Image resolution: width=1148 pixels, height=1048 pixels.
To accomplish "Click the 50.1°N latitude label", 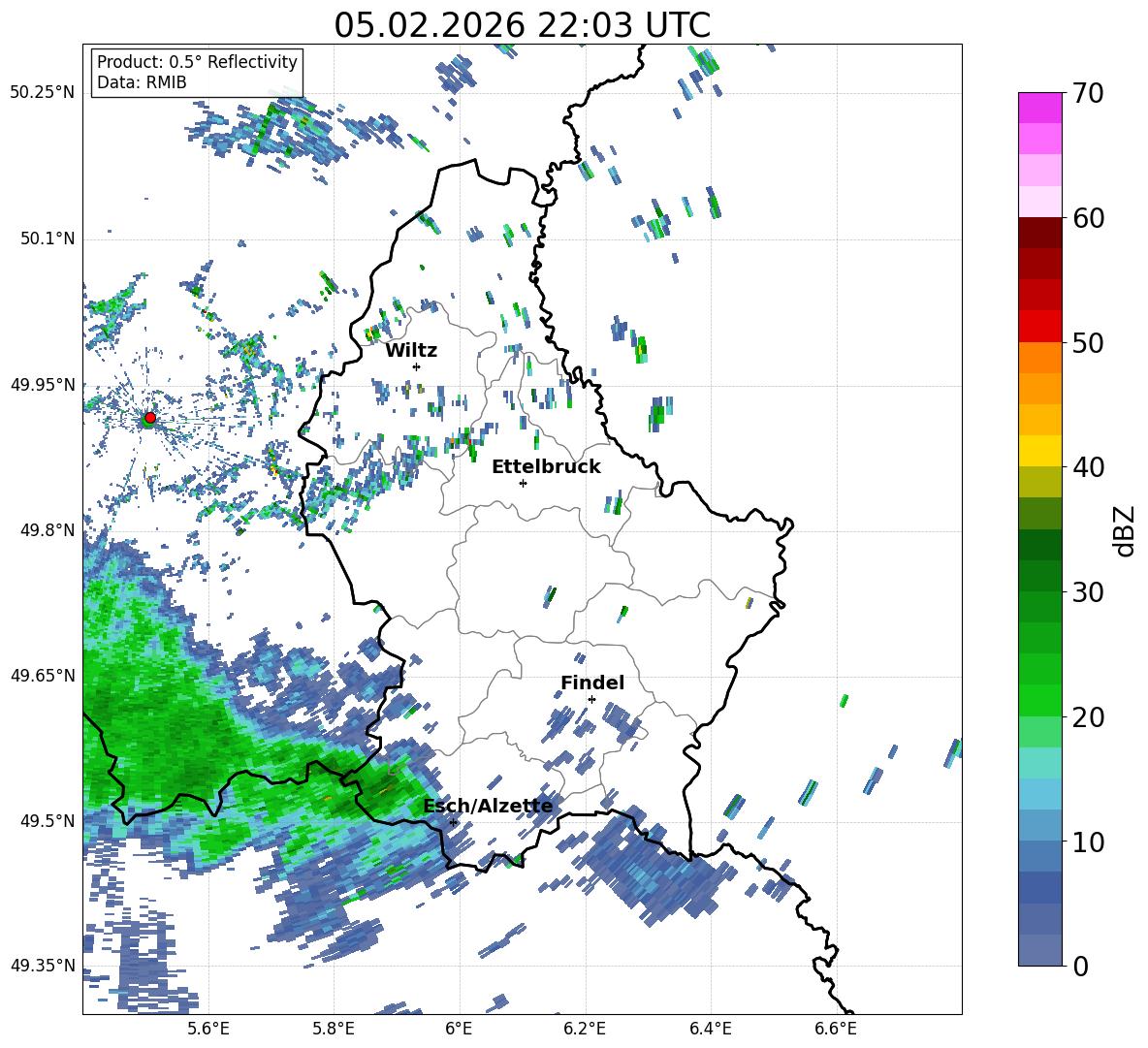I will pos(48,238).
